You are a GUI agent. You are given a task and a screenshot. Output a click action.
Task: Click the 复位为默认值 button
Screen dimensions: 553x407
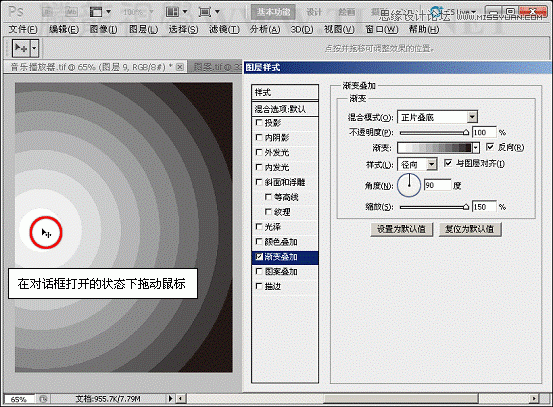[470, 229]
